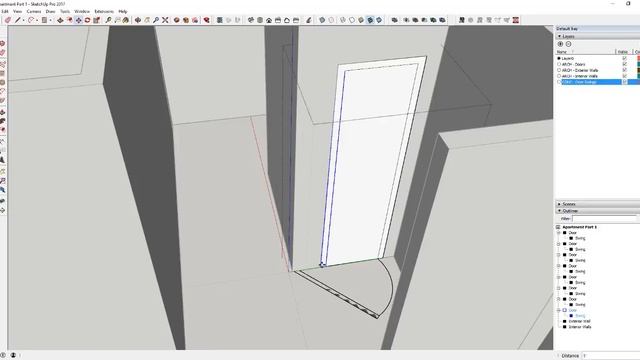Set Layer0 as the active layer
This screenshot has width=640, height=360.
559,58
